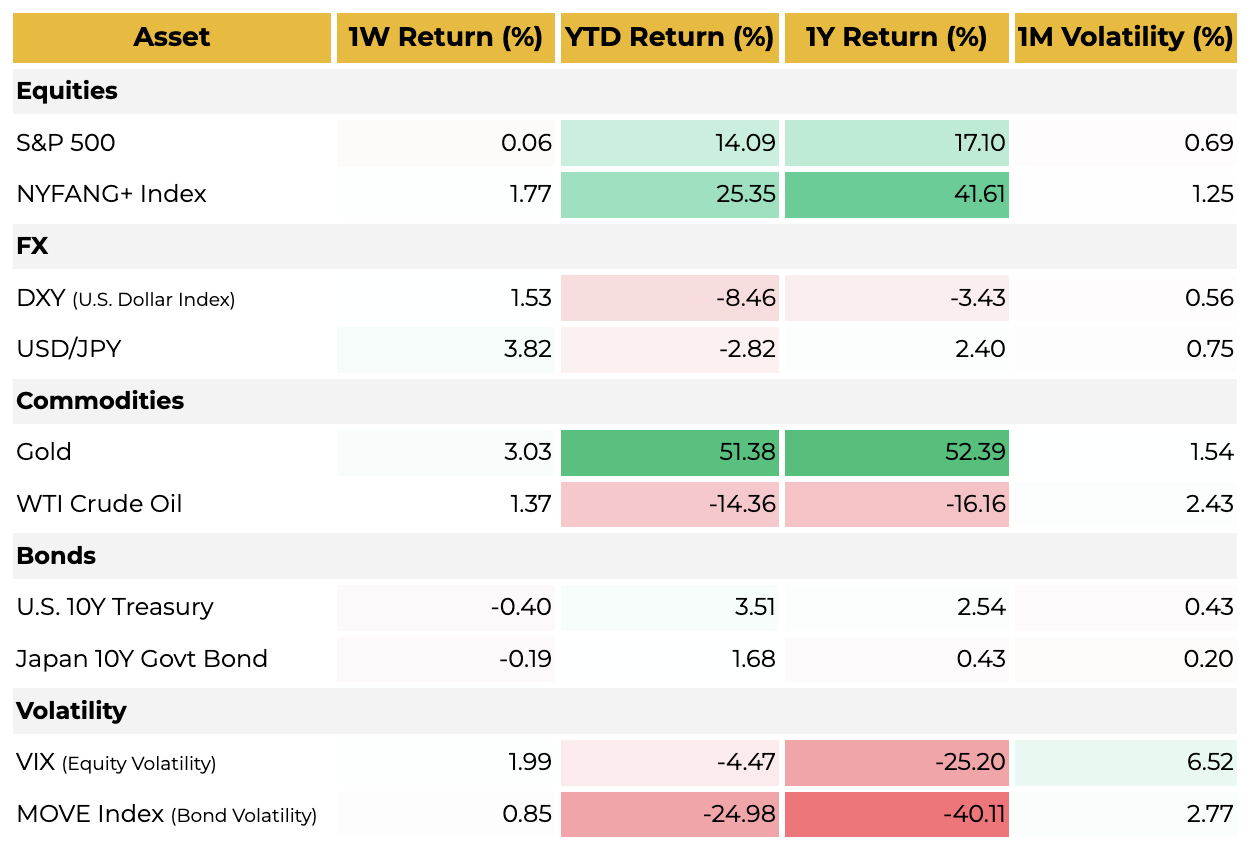Select the NYFANG+ Index row label
Viewport: 1254px width, 856px height.
[x=111, y=194]
